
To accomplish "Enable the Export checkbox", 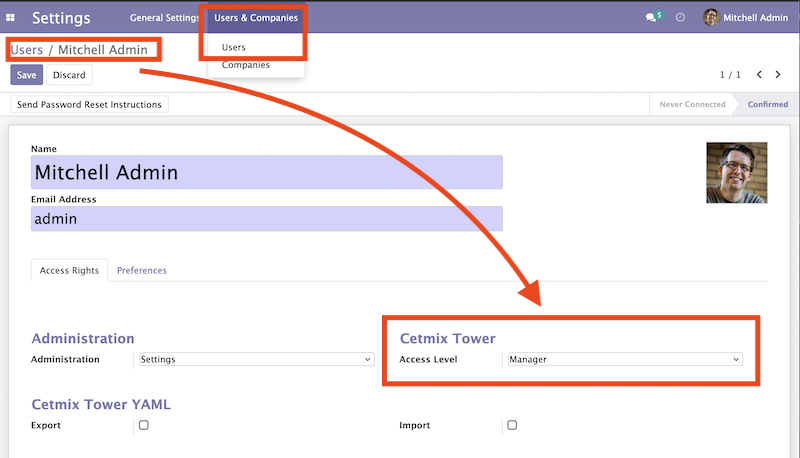I will [144, 425].
